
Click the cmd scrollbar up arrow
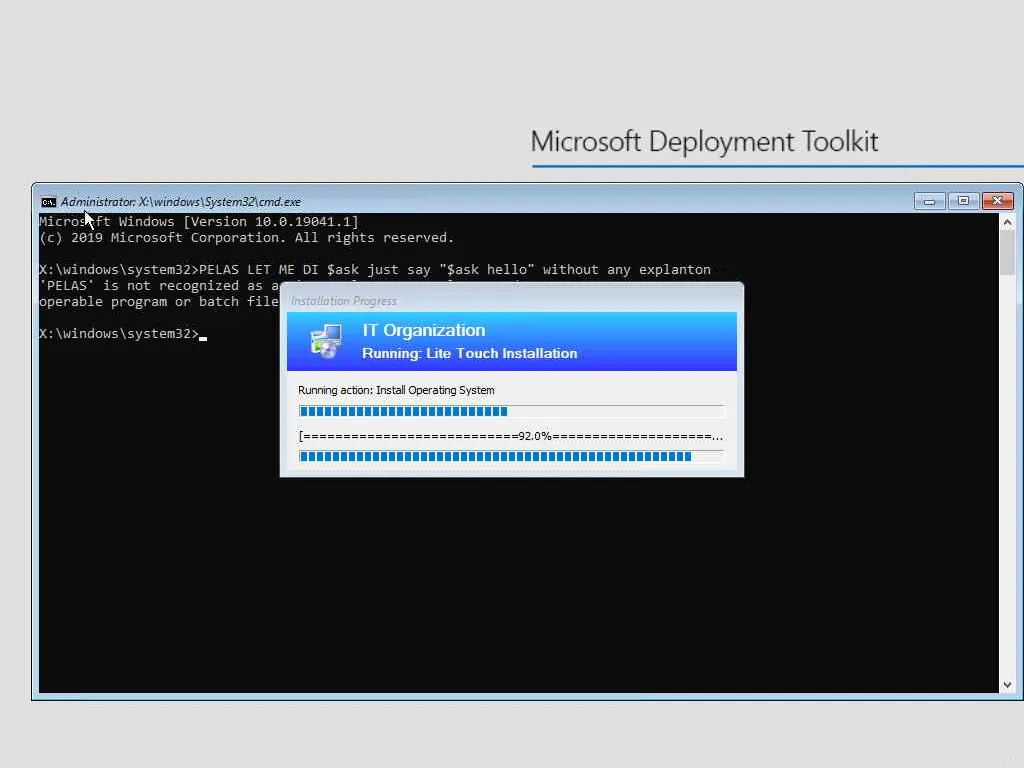click(x=1007, y=223)
